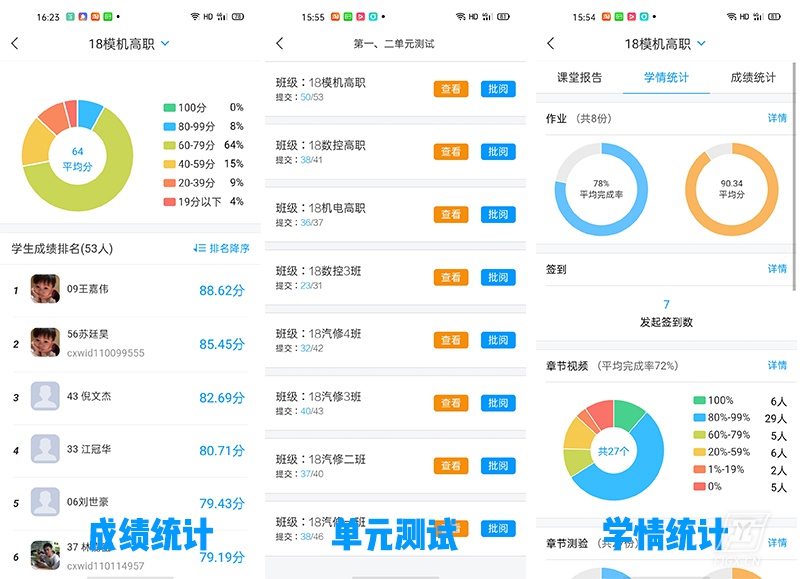Click 查看 for class 18数控高职
This screenshot has width=800, height=579.
(451, 152)
